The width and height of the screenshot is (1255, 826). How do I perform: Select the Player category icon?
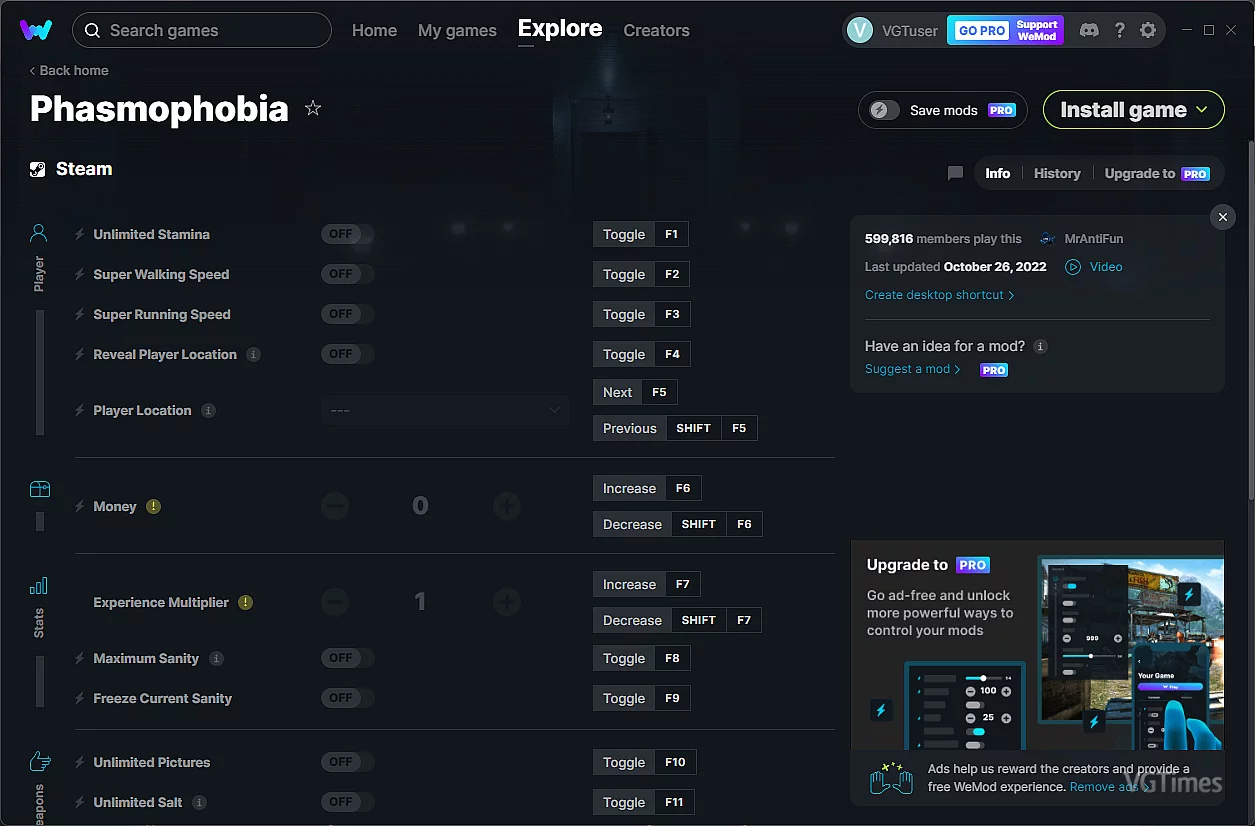point(39,233)
